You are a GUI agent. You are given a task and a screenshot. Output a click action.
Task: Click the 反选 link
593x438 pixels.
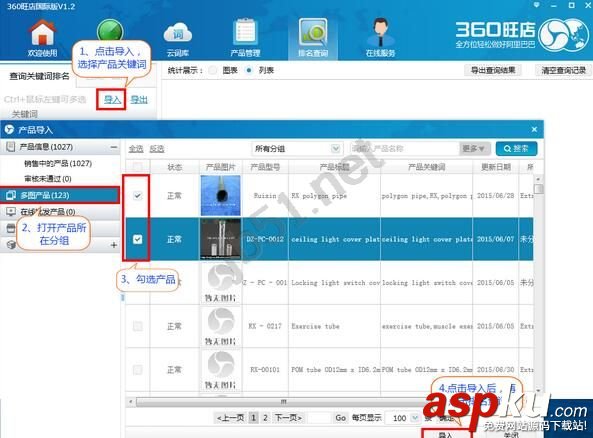[157, 149]
